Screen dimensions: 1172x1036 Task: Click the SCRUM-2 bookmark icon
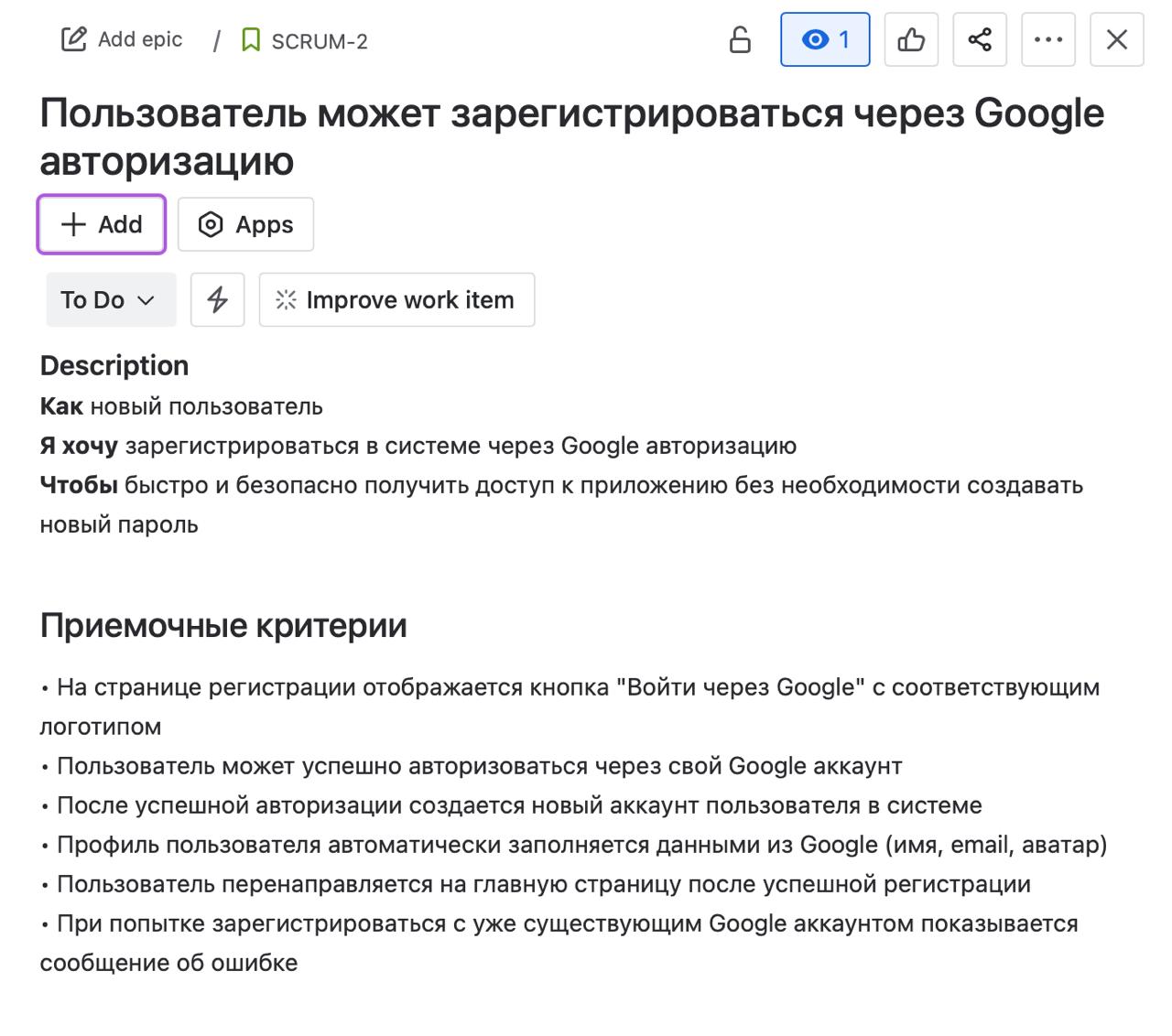[249, 39]
